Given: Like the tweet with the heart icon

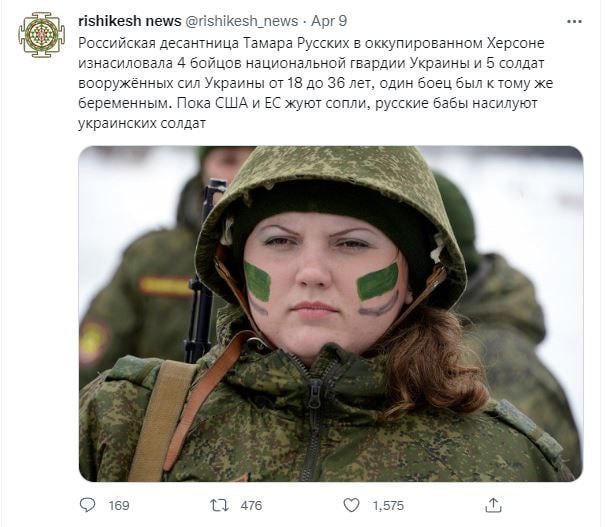Looking at the screenshot, I should point(351,505).
